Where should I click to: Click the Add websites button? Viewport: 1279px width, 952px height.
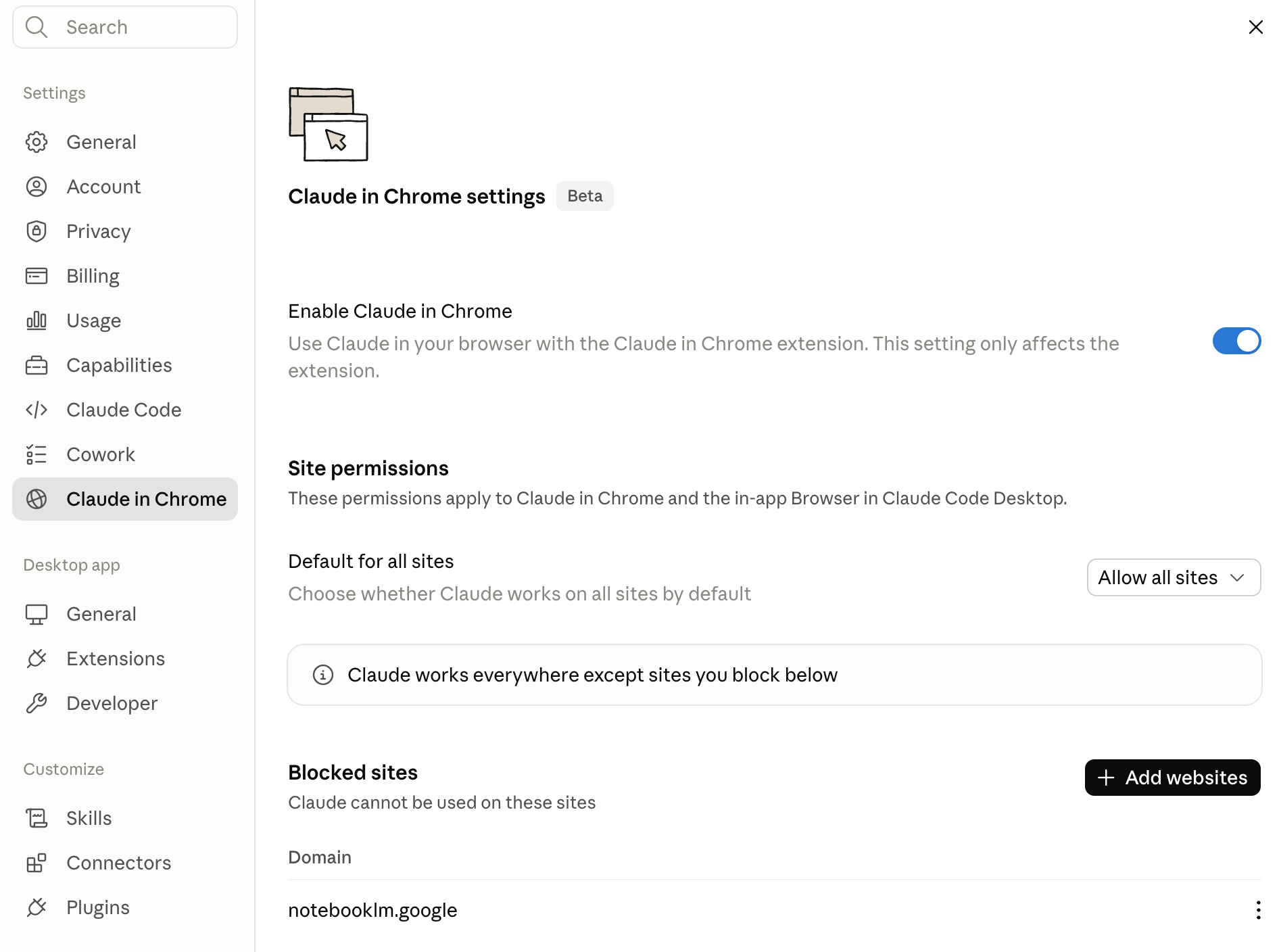click(x=1172, y=778)
